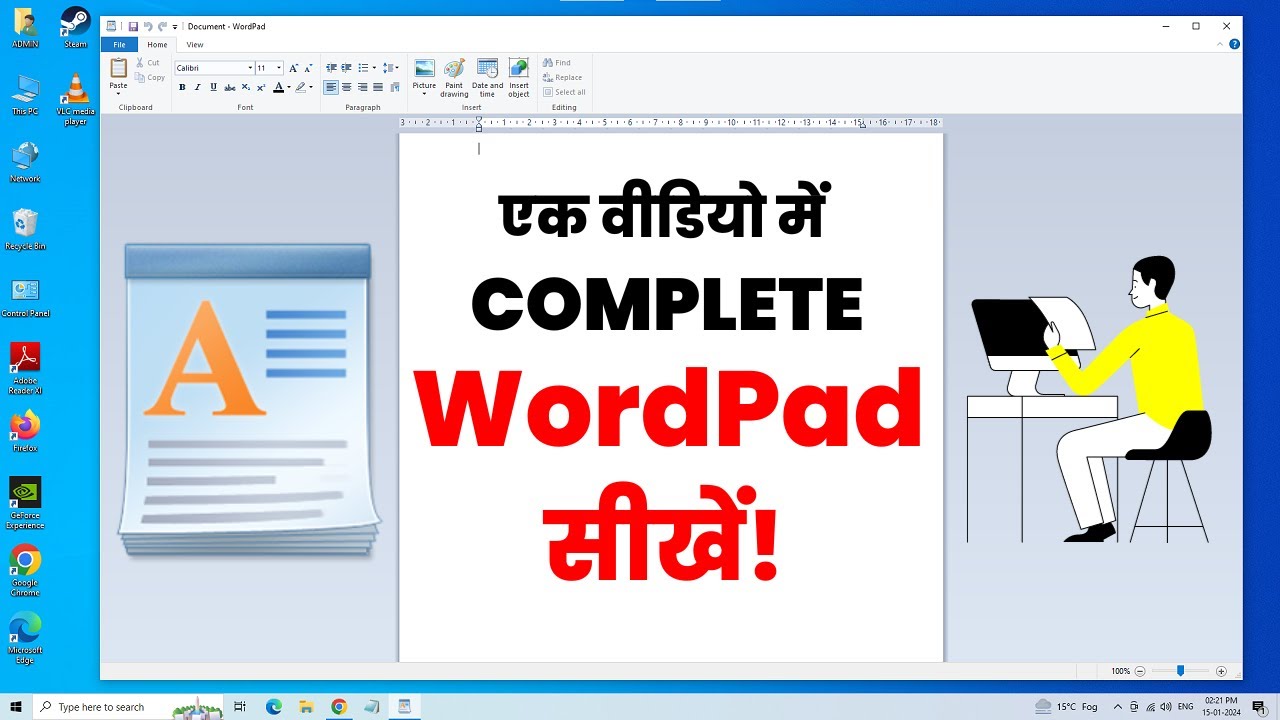Click the taskbar search box
1280x720 pixels.
coord(128,706)
